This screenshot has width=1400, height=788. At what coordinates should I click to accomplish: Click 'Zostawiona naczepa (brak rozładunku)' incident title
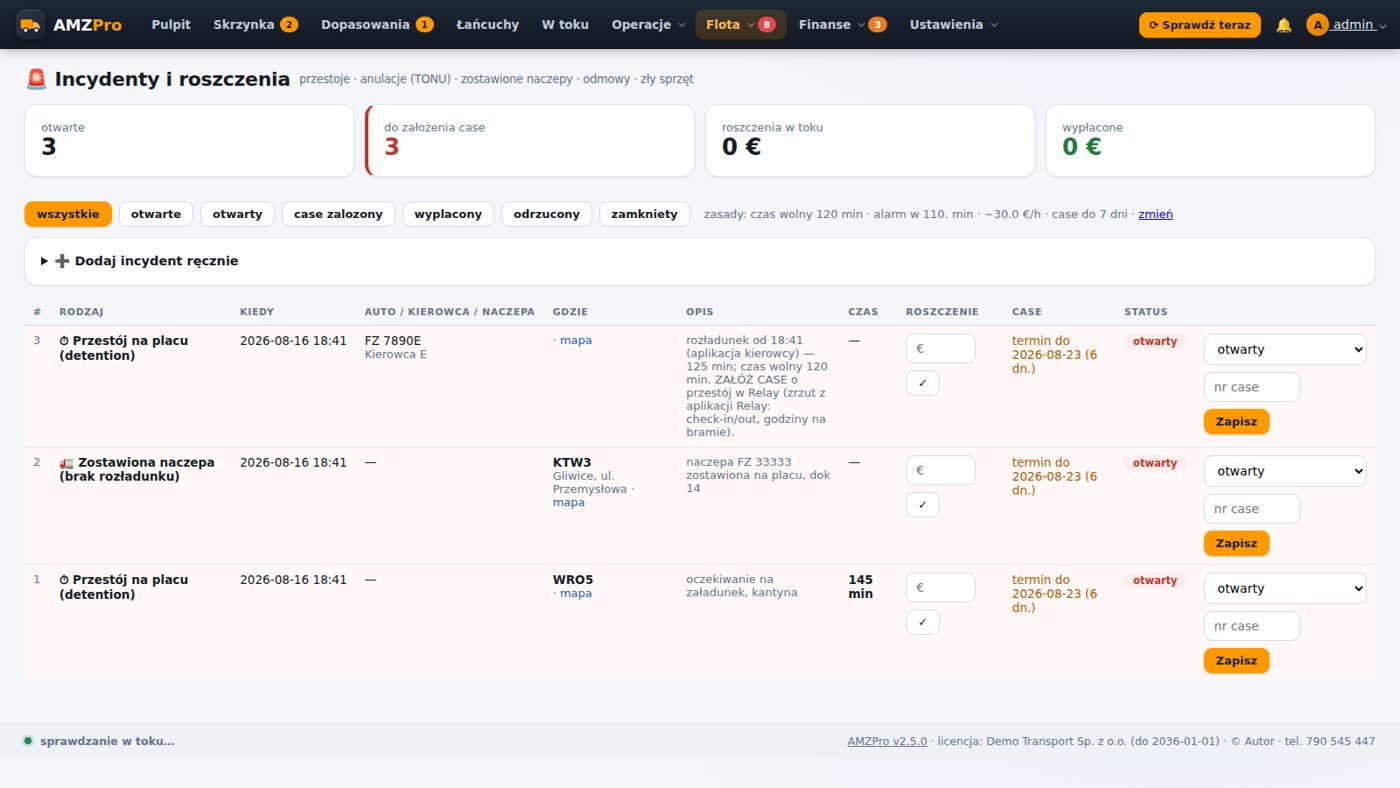[137, 470]
